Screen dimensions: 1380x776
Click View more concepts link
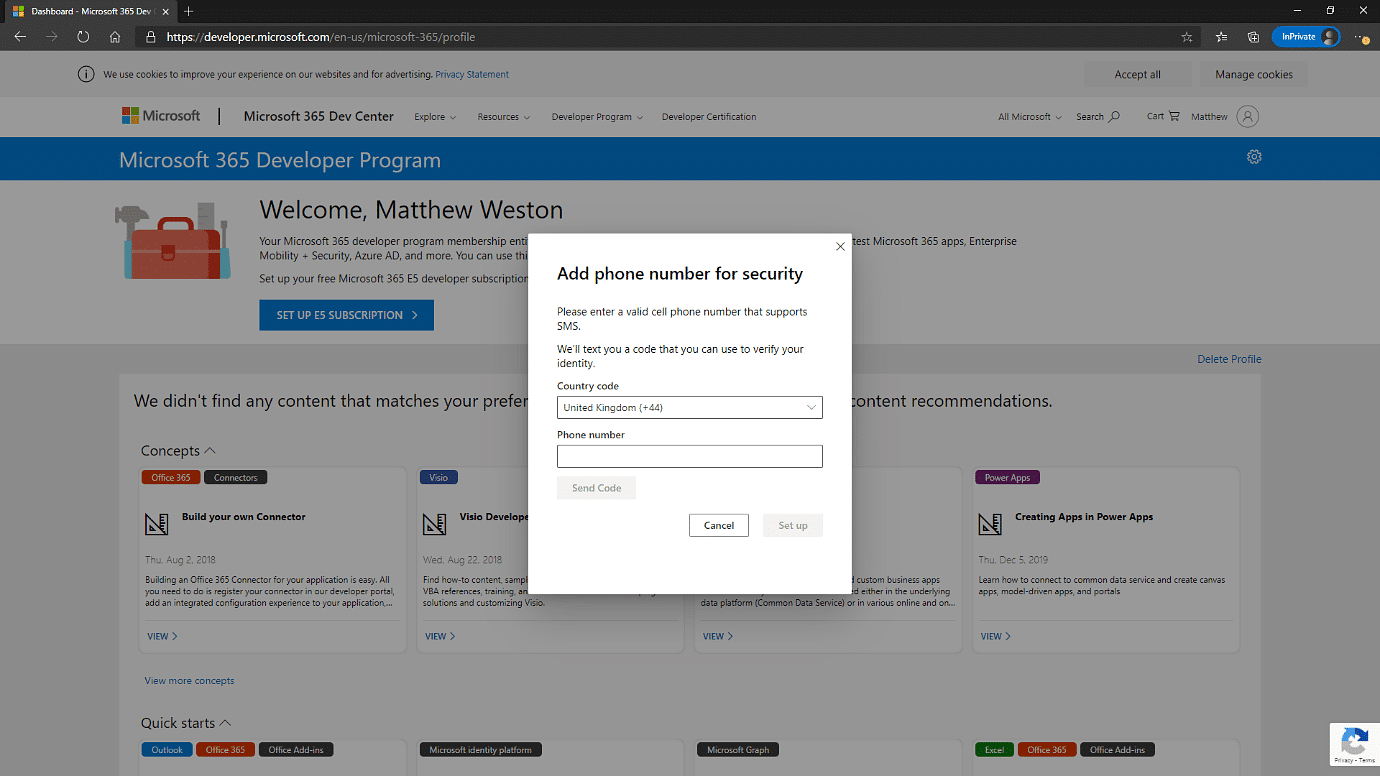point(189,681)
